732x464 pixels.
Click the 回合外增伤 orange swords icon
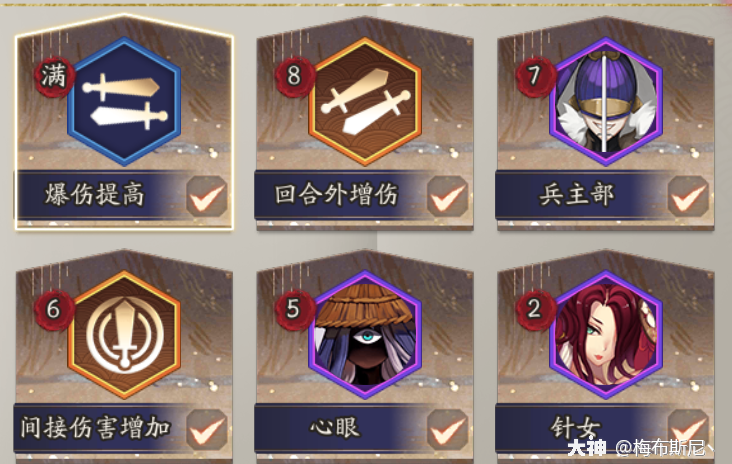pyautogui.click(x=365, y=102)
